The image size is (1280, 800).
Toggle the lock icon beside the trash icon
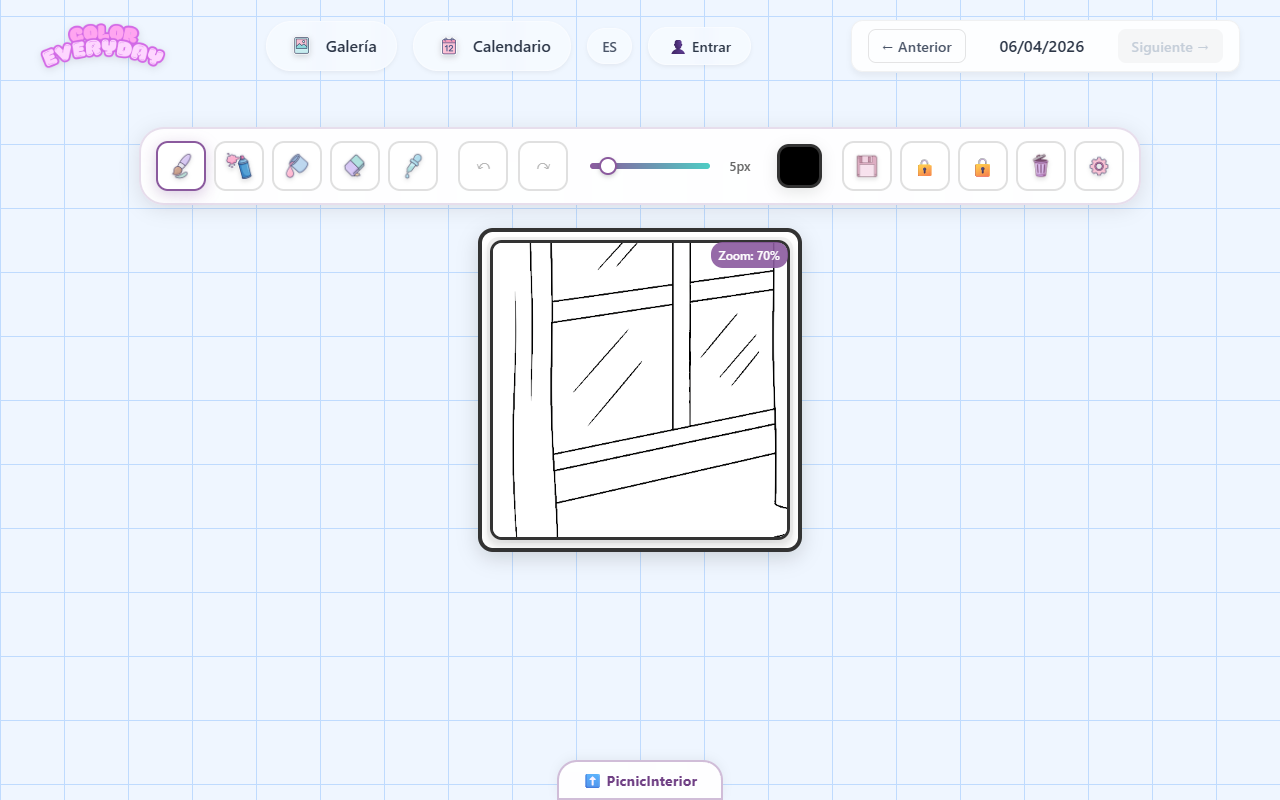(983, 166)
